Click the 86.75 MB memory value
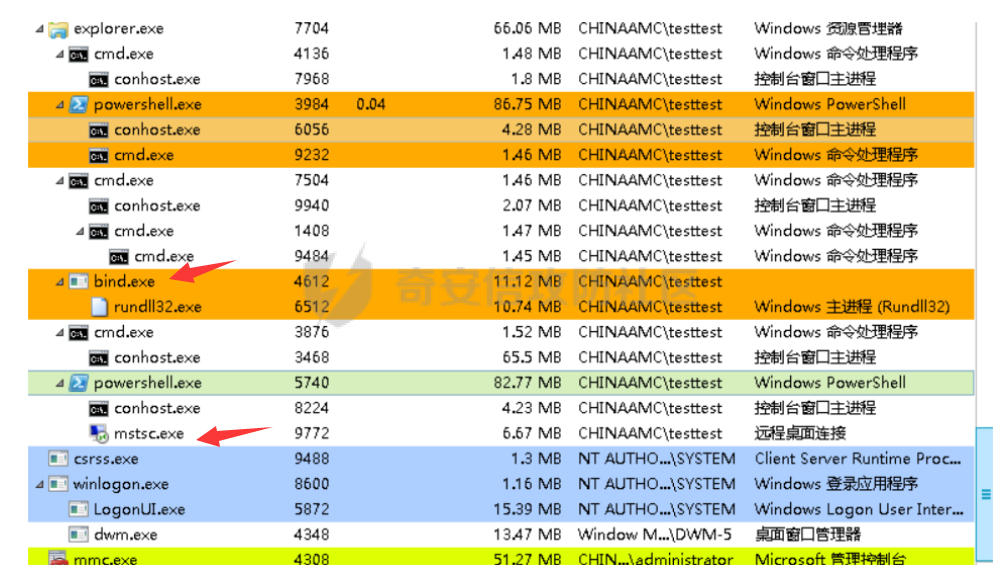The image size is (1007, 572). coord(527,105)
